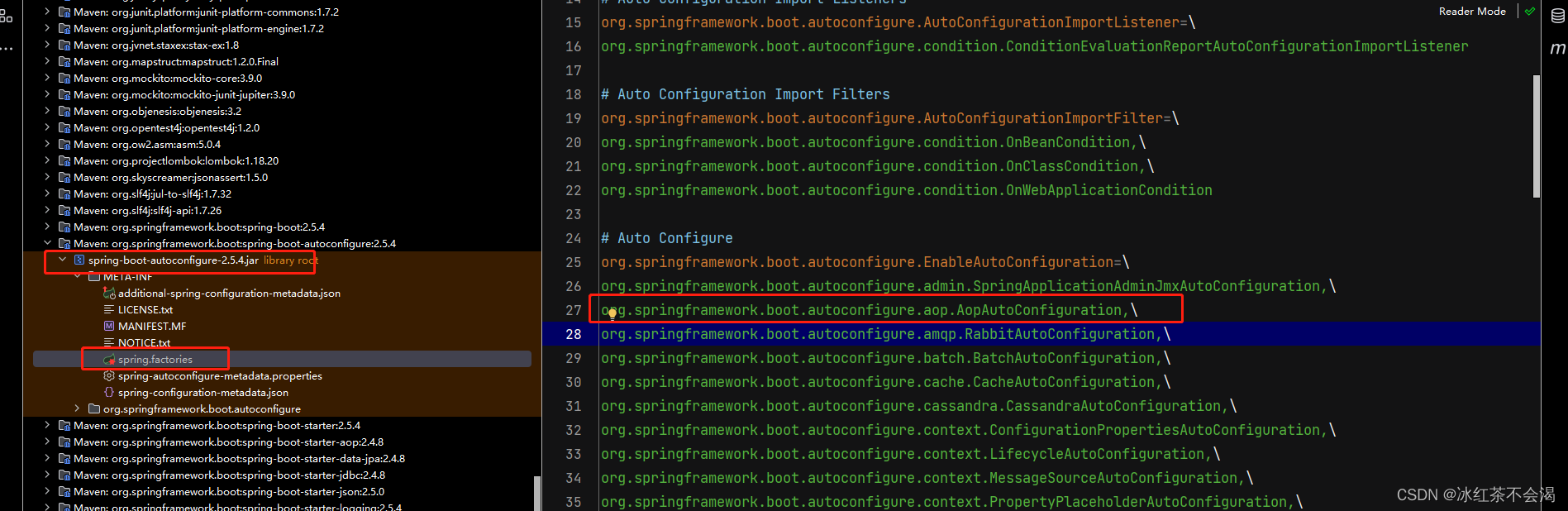The height and width of the screenshot is (511, 1568).
Task: Click library icon of Maven lombok:1.18.20
Action: pyautogui.click(x=64, y=161)
